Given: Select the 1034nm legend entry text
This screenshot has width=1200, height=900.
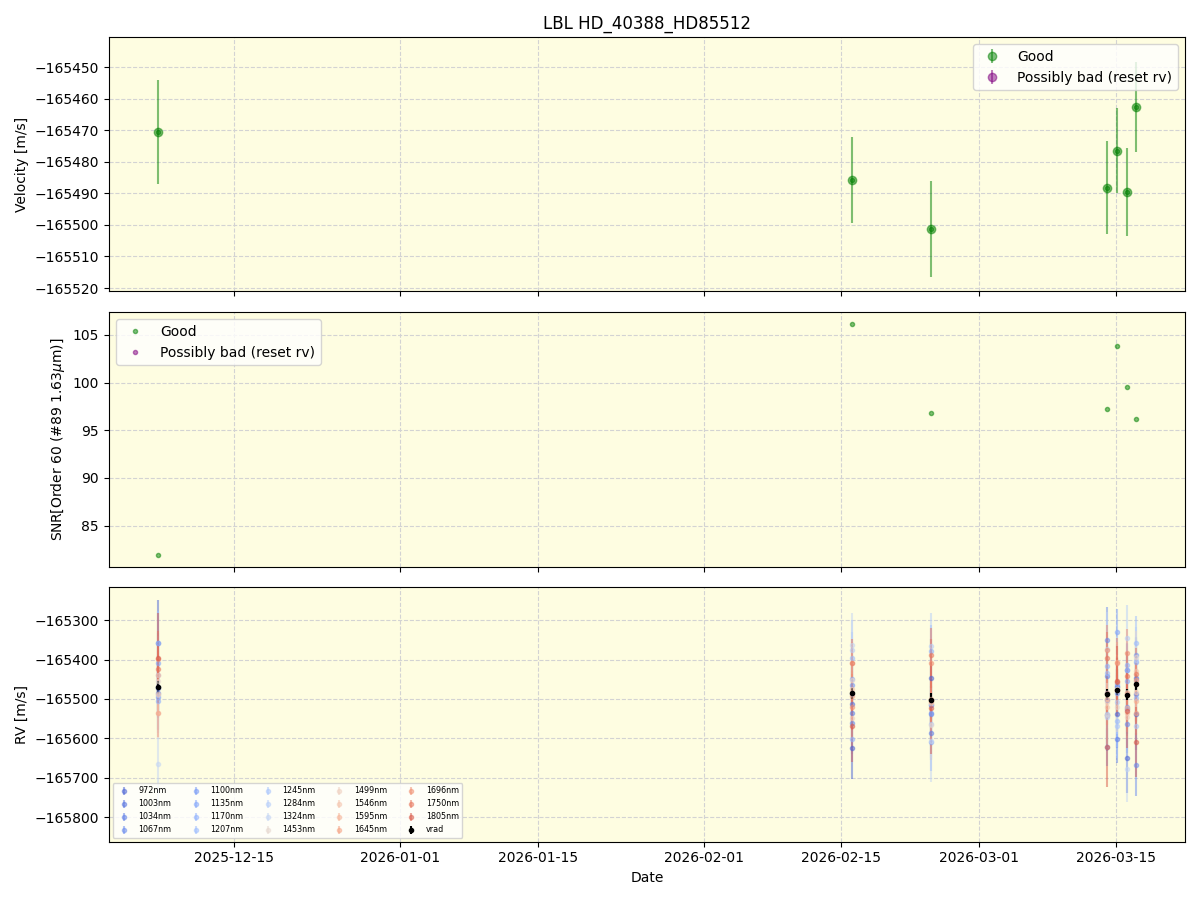Looking at the screenshot, I should (155, 816).
